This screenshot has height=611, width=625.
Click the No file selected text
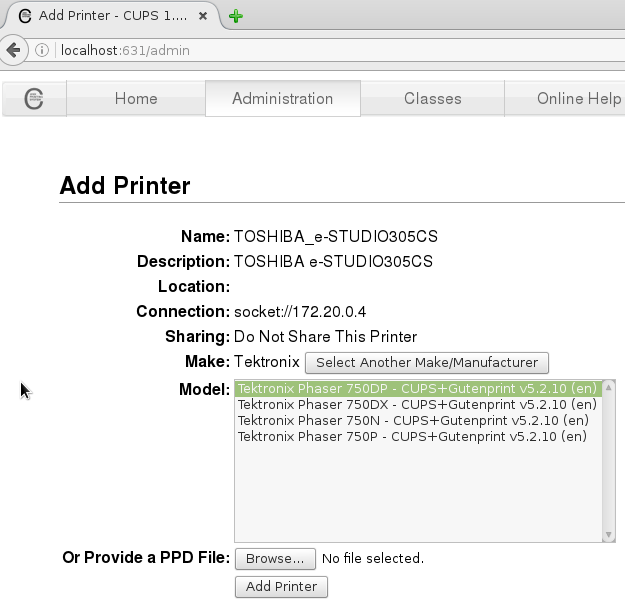point(373,558)
